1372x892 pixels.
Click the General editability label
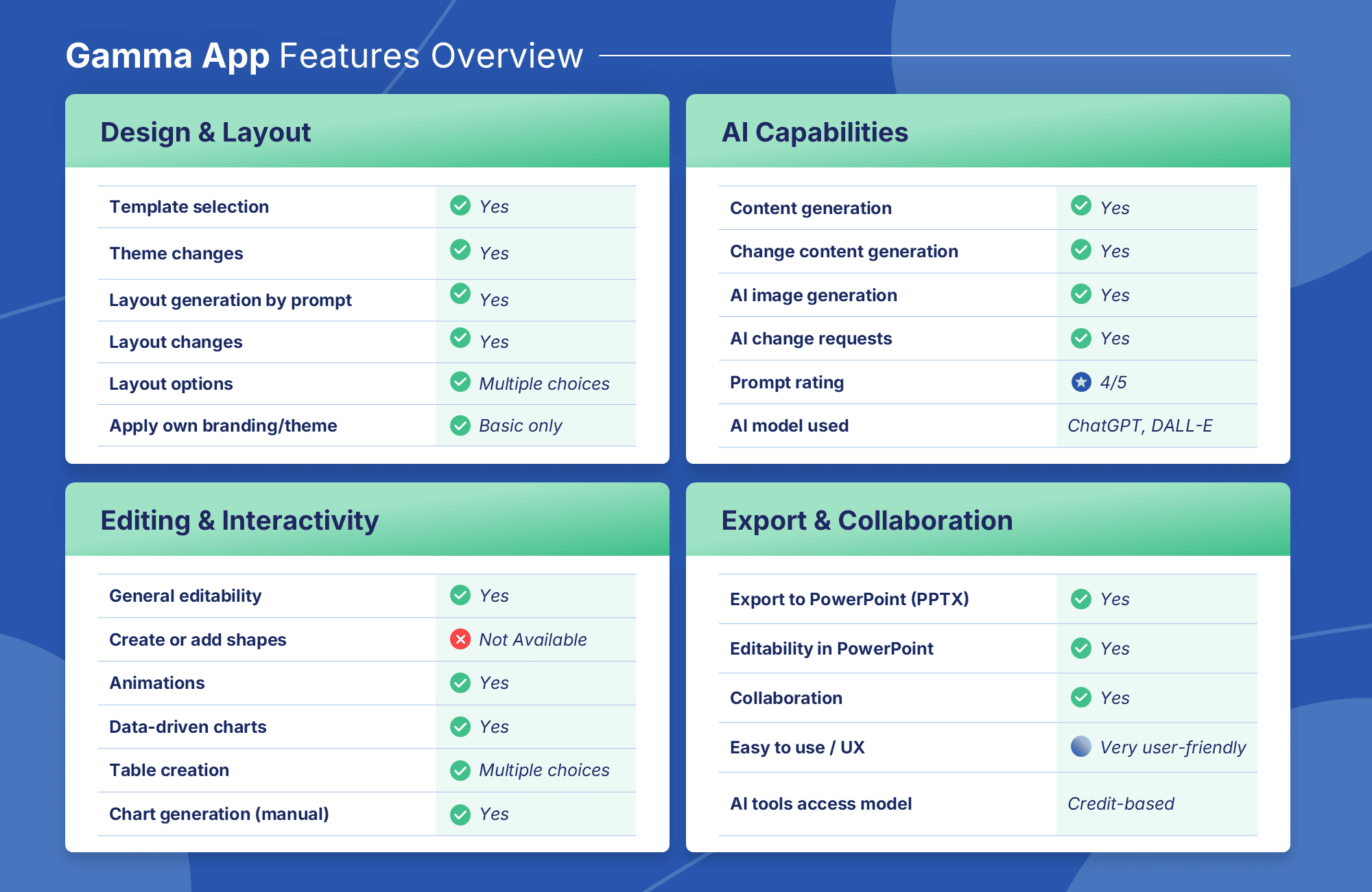[x=186, y=596]
